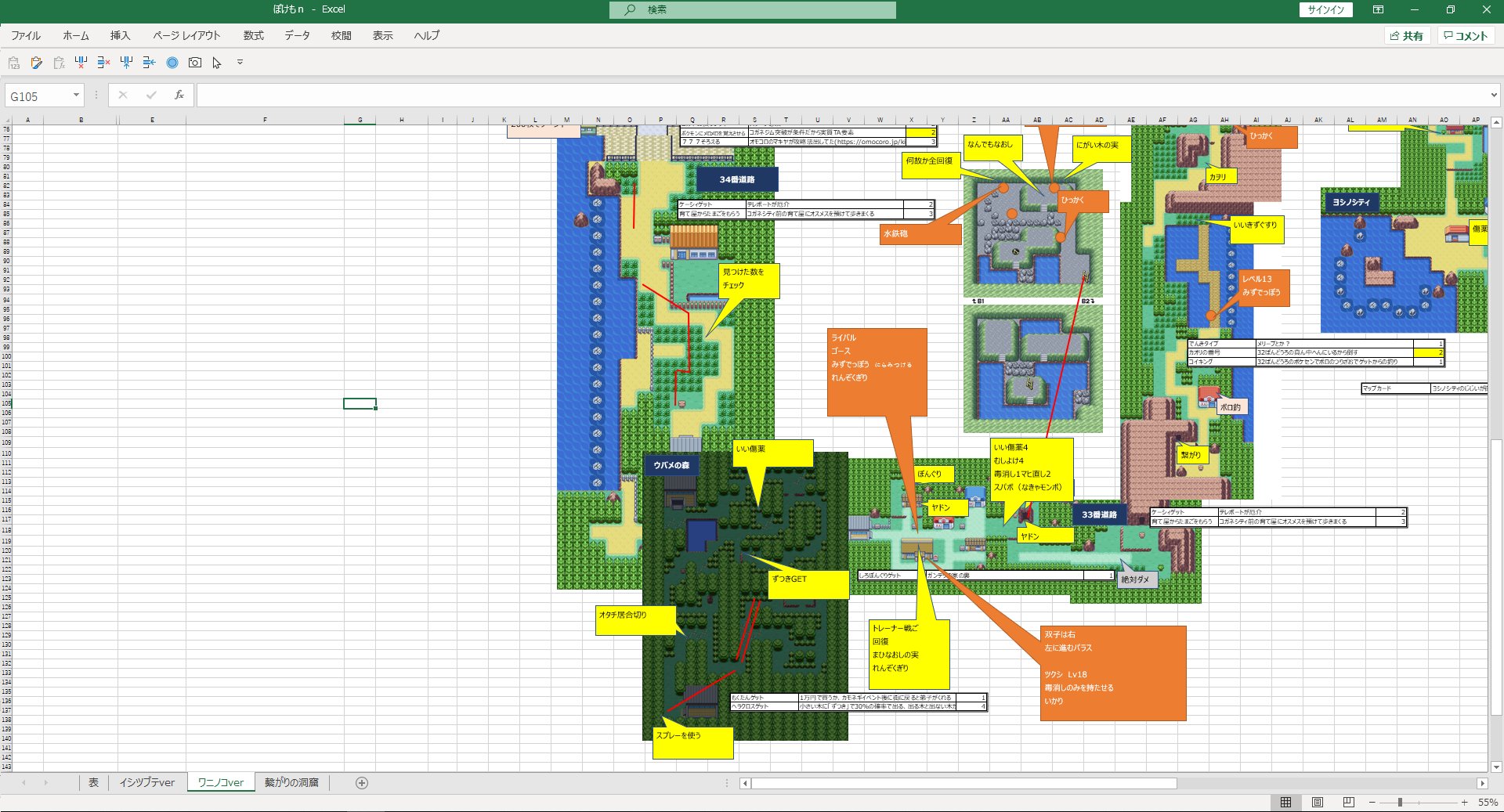
Task: Click the Delete Sheet Rows icon
Action: 103,63
